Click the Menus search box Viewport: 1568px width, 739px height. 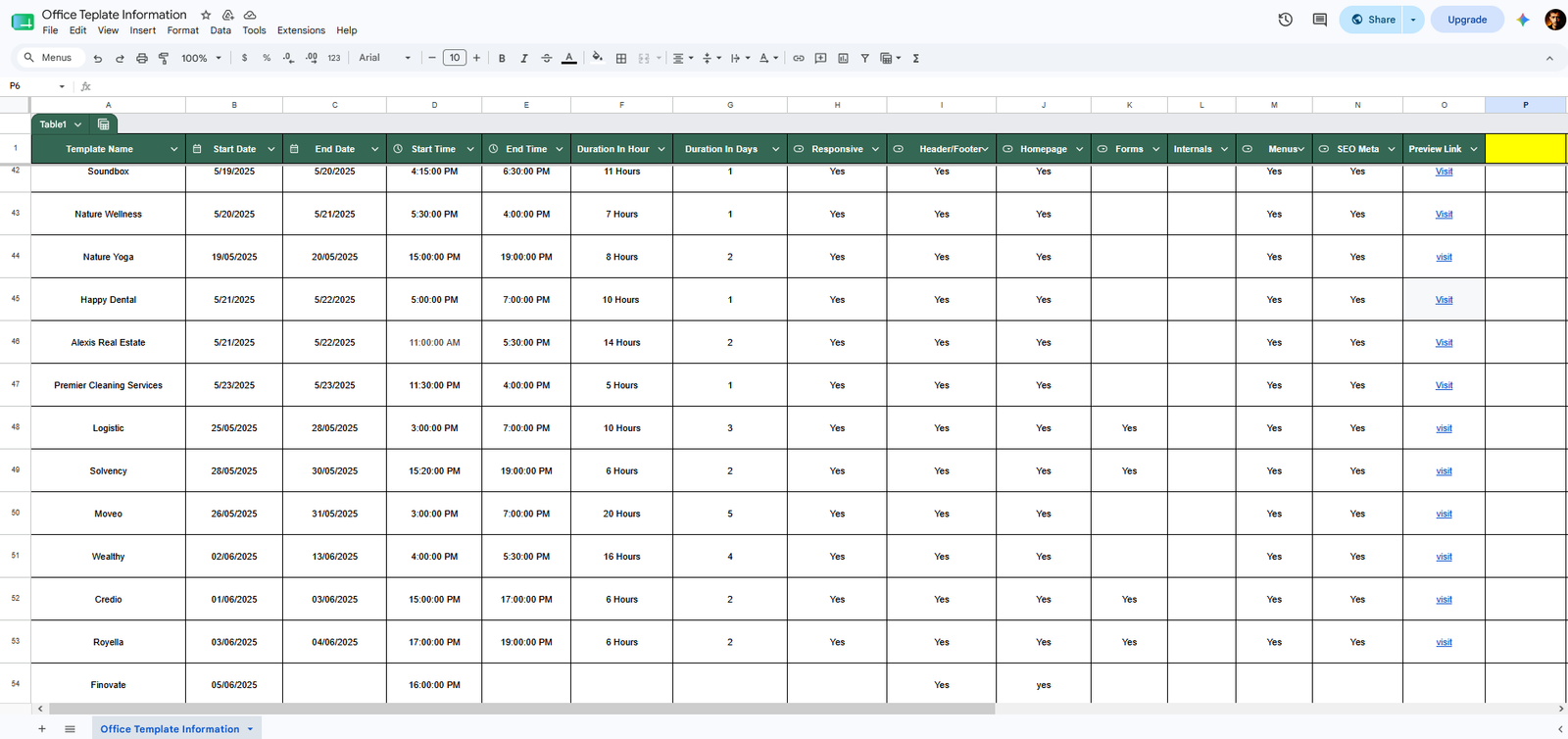point(51,58)
